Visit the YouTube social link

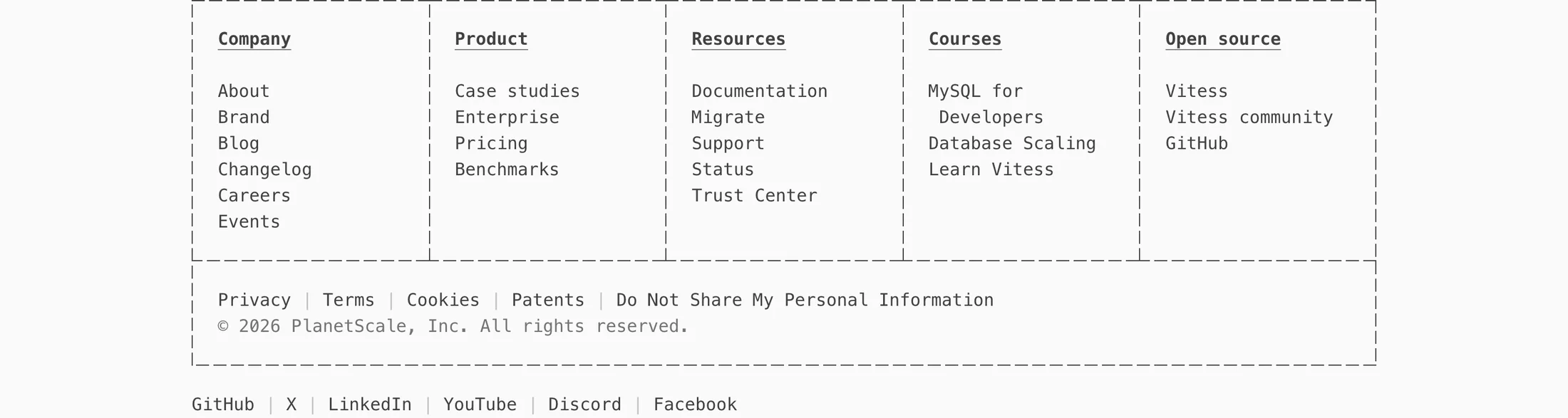tap(480, 404)
